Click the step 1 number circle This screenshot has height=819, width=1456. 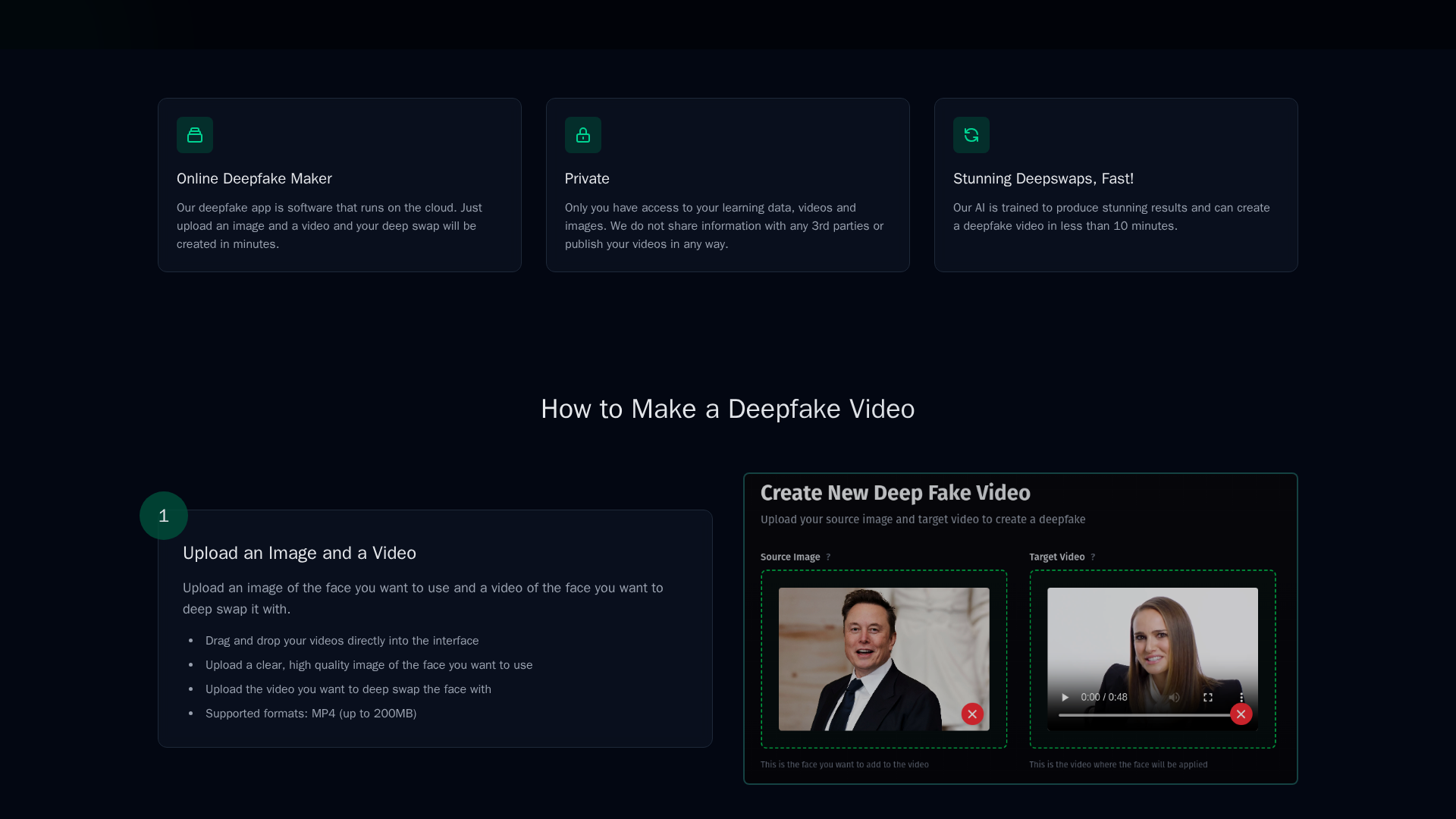point(164,516)
